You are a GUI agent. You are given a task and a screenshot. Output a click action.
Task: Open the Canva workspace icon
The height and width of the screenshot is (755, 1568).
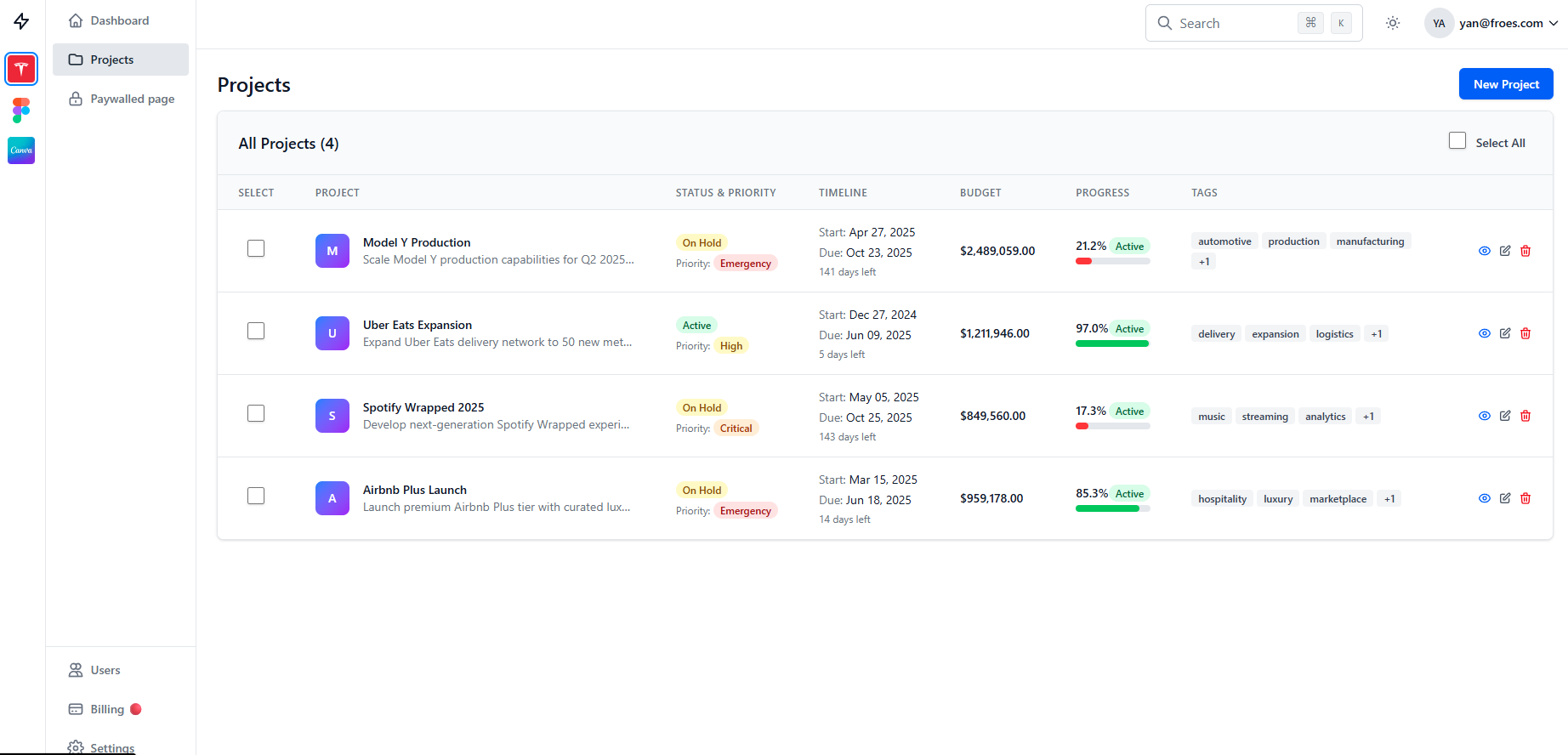point(21,150)
